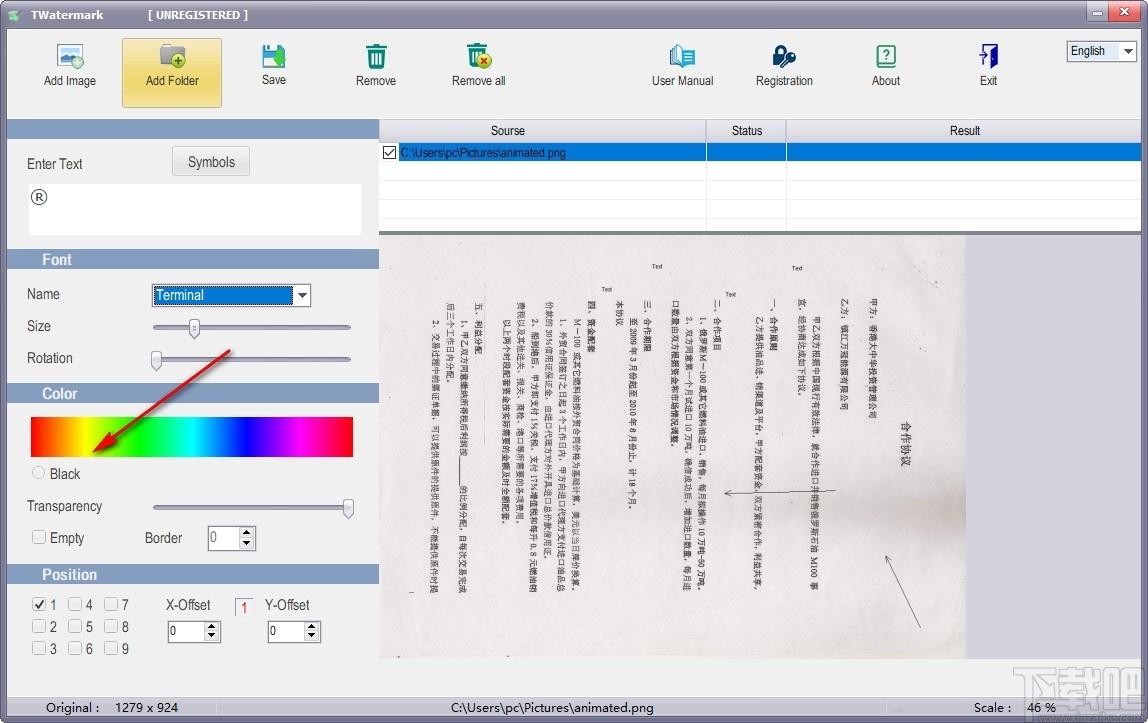
Task: Check position checkbox 6
Action: (x=75, y=648)
